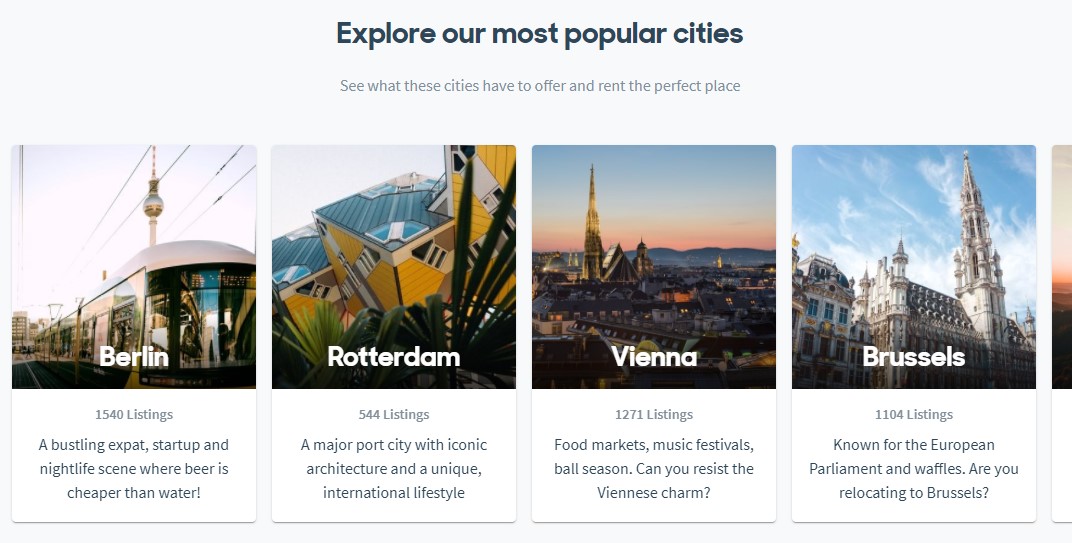Open the 1104 Listings count for Brussels
The height and width of the screenshot is (543, 1072).
(914, 414)
